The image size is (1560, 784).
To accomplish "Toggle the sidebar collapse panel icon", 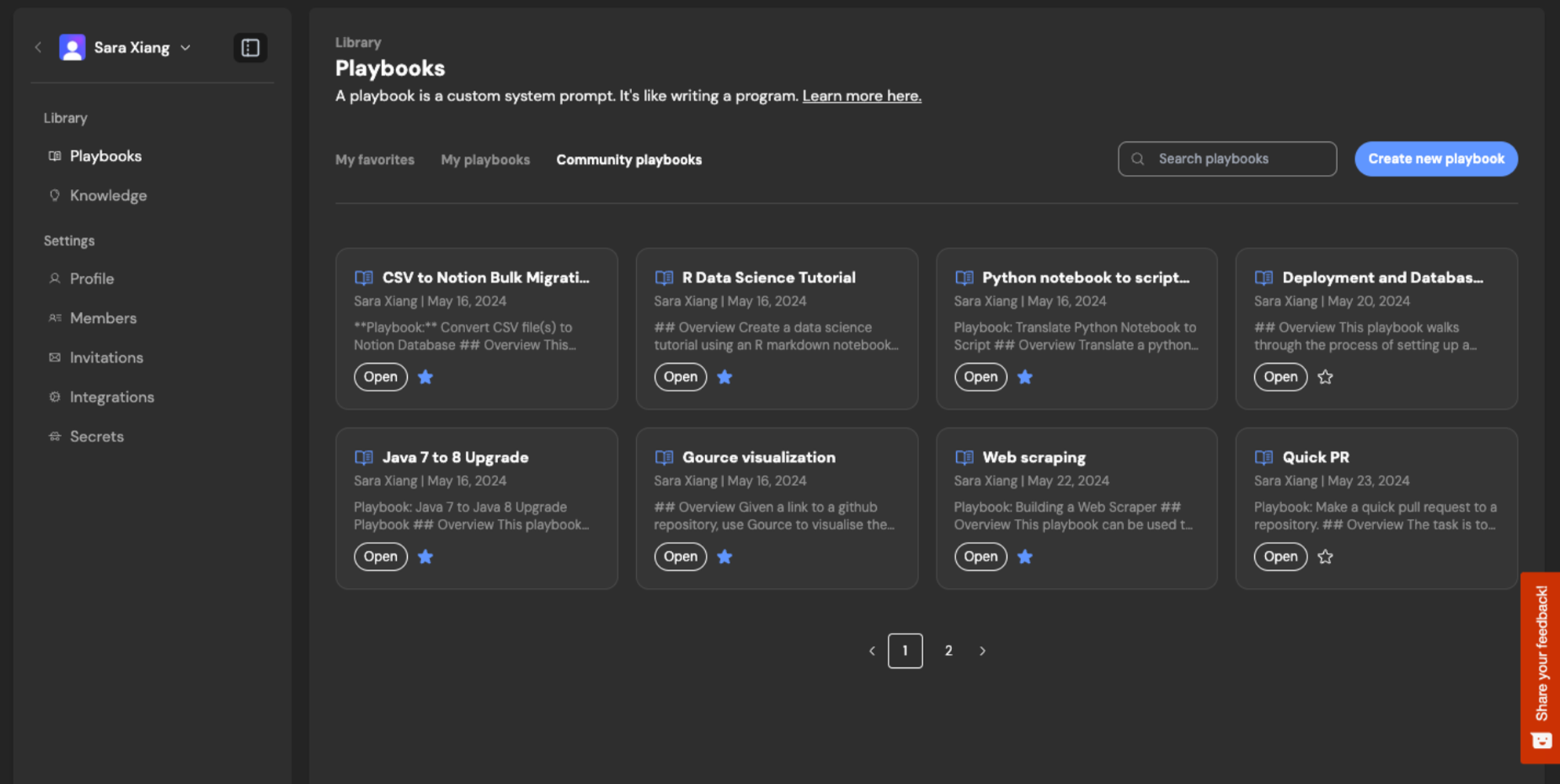I will tap(250, 48).
